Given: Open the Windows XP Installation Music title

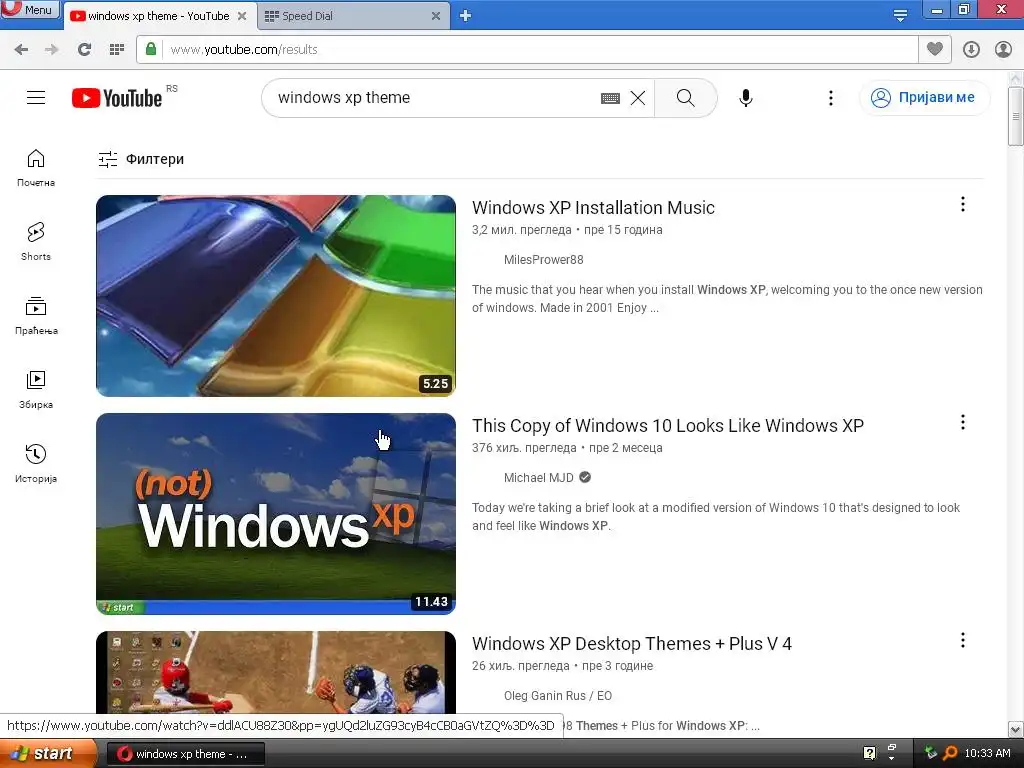Looking at the screenshot, I should coord(593,208).
